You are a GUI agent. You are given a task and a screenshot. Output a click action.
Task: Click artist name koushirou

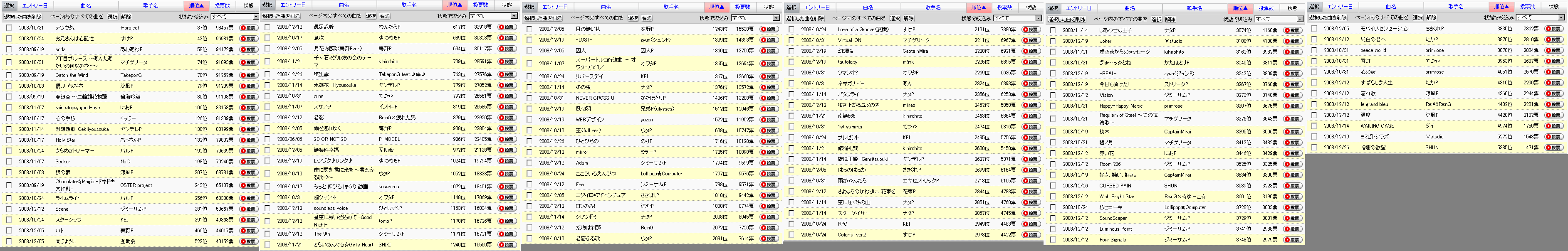click(x=389, y=187)
